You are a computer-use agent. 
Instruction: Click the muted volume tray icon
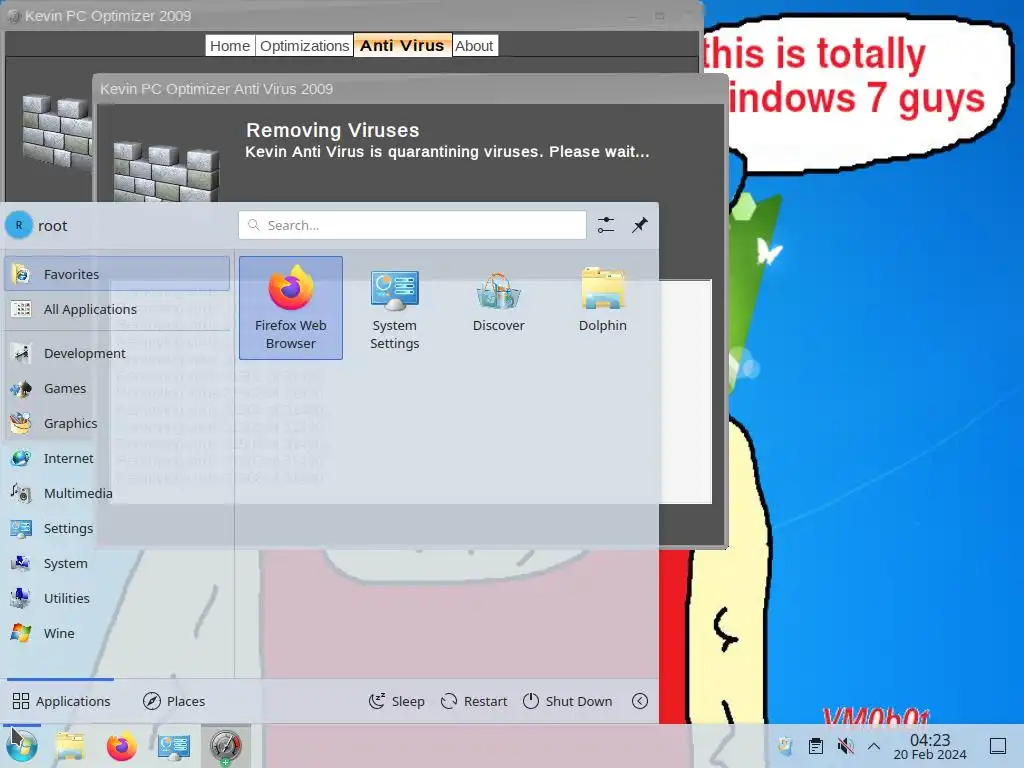coord(845,746)
